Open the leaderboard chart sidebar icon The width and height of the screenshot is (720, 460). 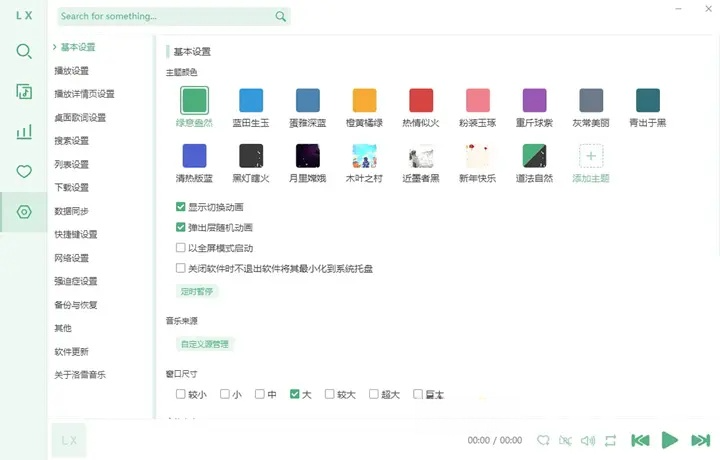pyautogui.click(x=24, y=132)
